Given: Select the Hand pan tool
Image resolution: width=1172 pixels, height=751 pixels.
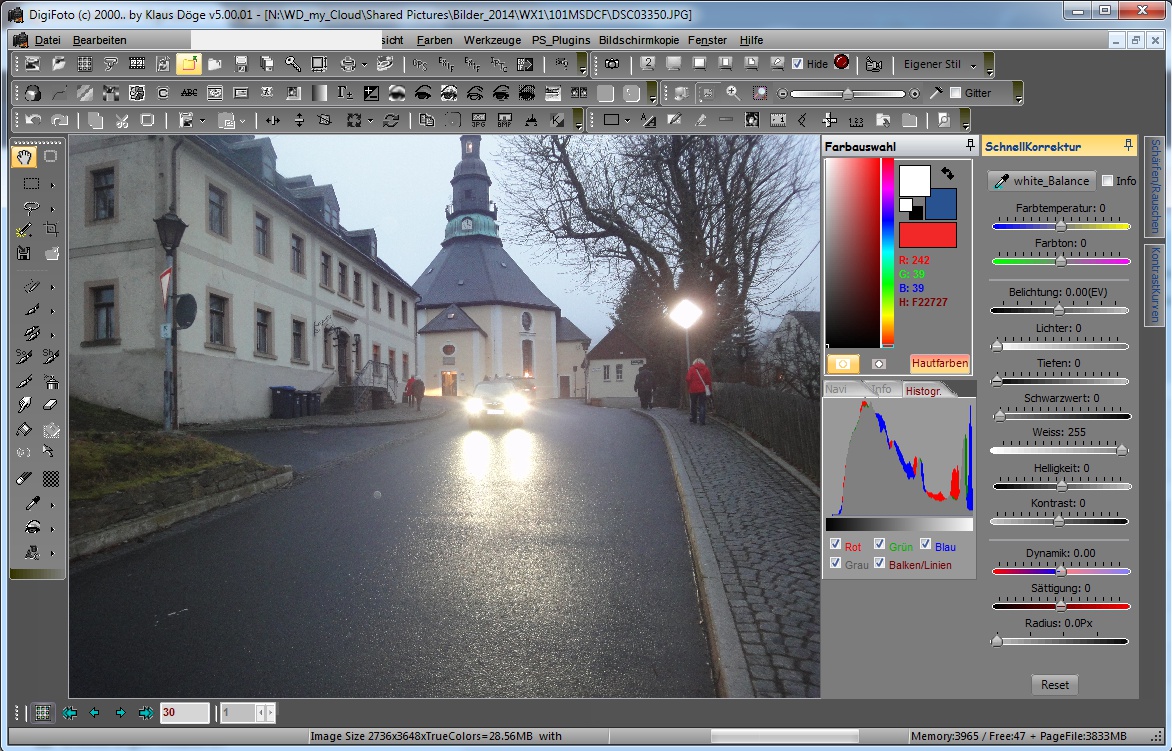Looking at the screenshot, I should (x=24, y=157).
